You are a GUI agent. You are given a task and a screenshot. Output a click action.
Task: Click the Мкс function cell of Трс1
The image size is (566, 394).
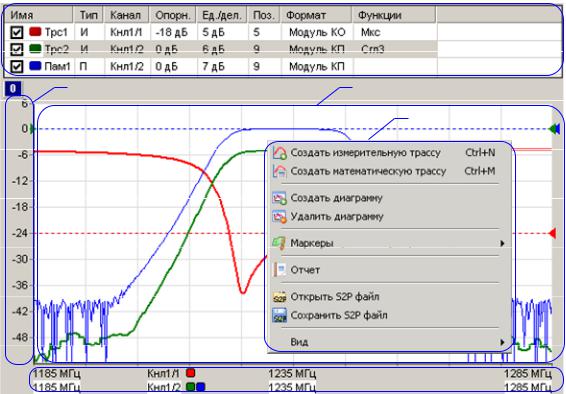click(x=370, y=32)
